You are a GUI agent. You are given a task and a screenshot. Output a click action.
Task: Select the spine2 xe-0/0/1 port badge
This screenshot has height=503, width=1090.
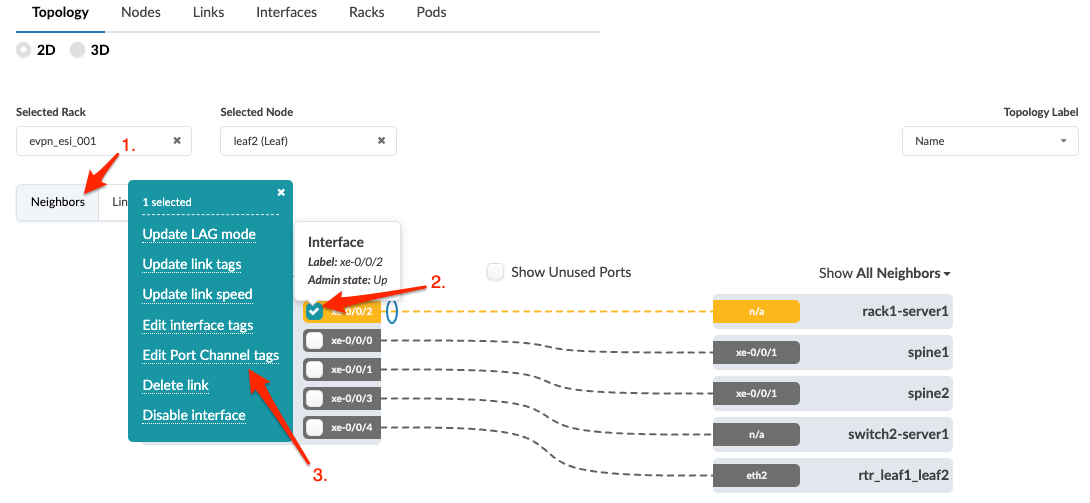756,393
